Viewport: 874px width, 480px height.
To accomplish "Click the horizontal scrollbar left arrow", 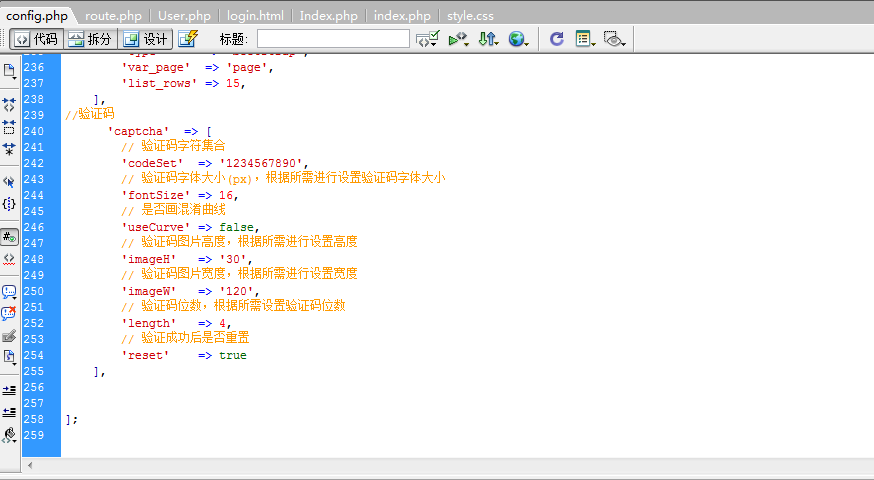I will coord(29,466).
